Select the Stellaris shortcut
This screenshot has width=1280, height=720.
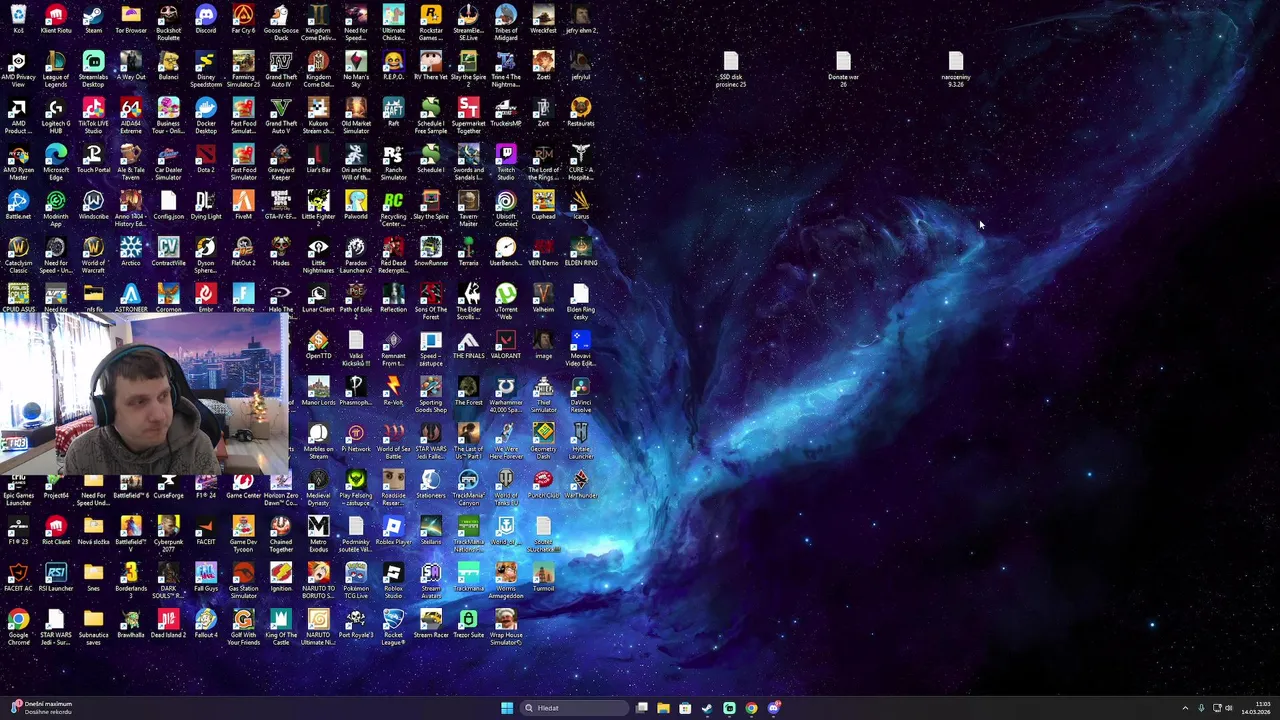[431, 531]
